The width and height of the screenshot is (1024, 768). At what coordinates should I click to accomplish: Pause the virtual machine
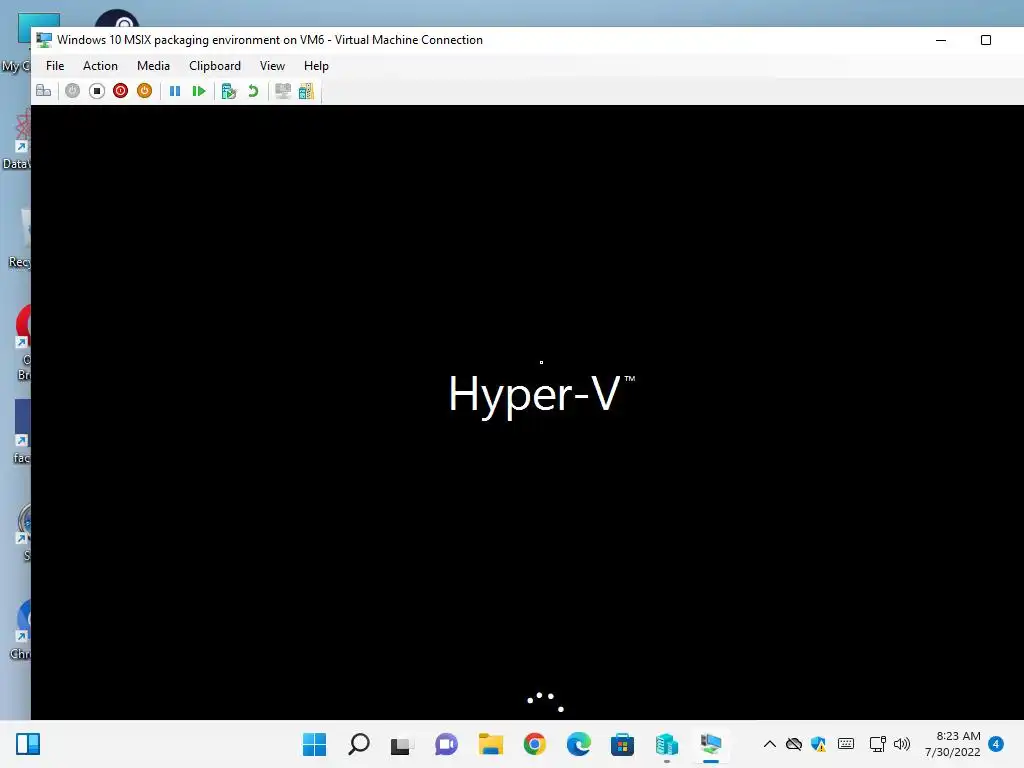(x=175, y=91)
